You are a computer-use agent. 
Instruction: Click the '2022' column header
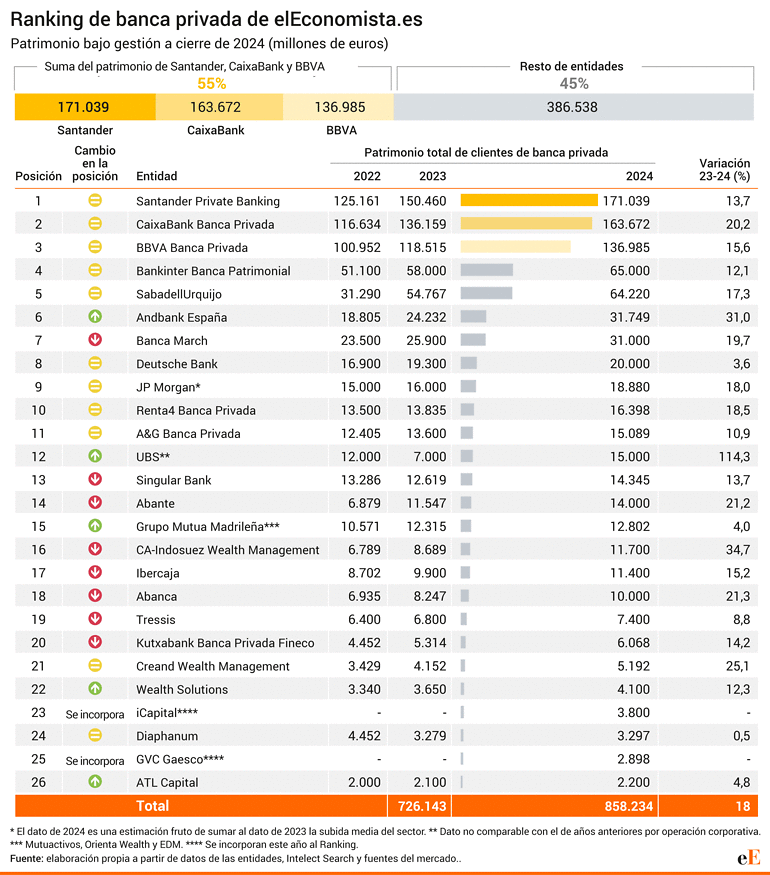pyautogui.click(x=367, y=176)
